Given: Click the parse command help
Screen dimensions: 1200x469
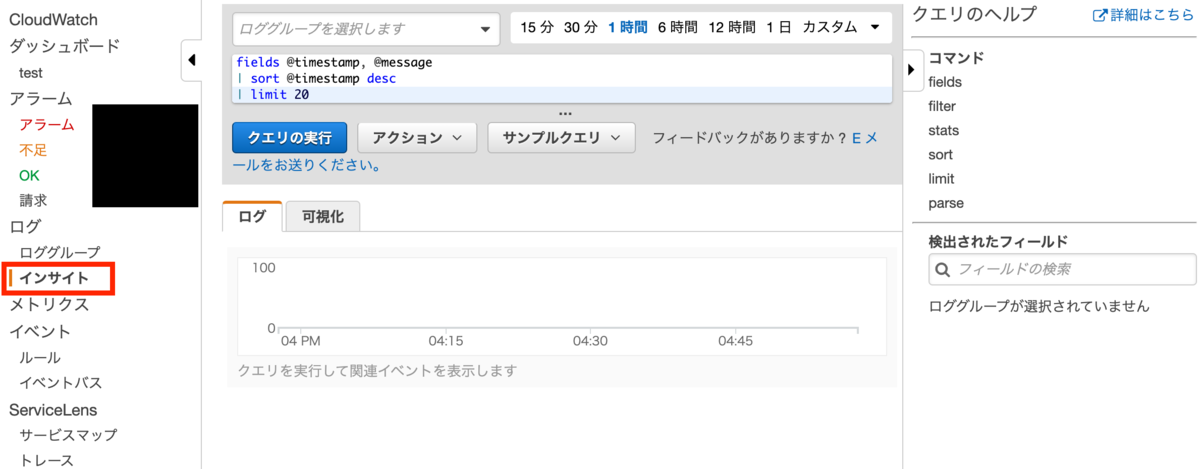Looking at the screenshot, I should (x=946, y=203).
